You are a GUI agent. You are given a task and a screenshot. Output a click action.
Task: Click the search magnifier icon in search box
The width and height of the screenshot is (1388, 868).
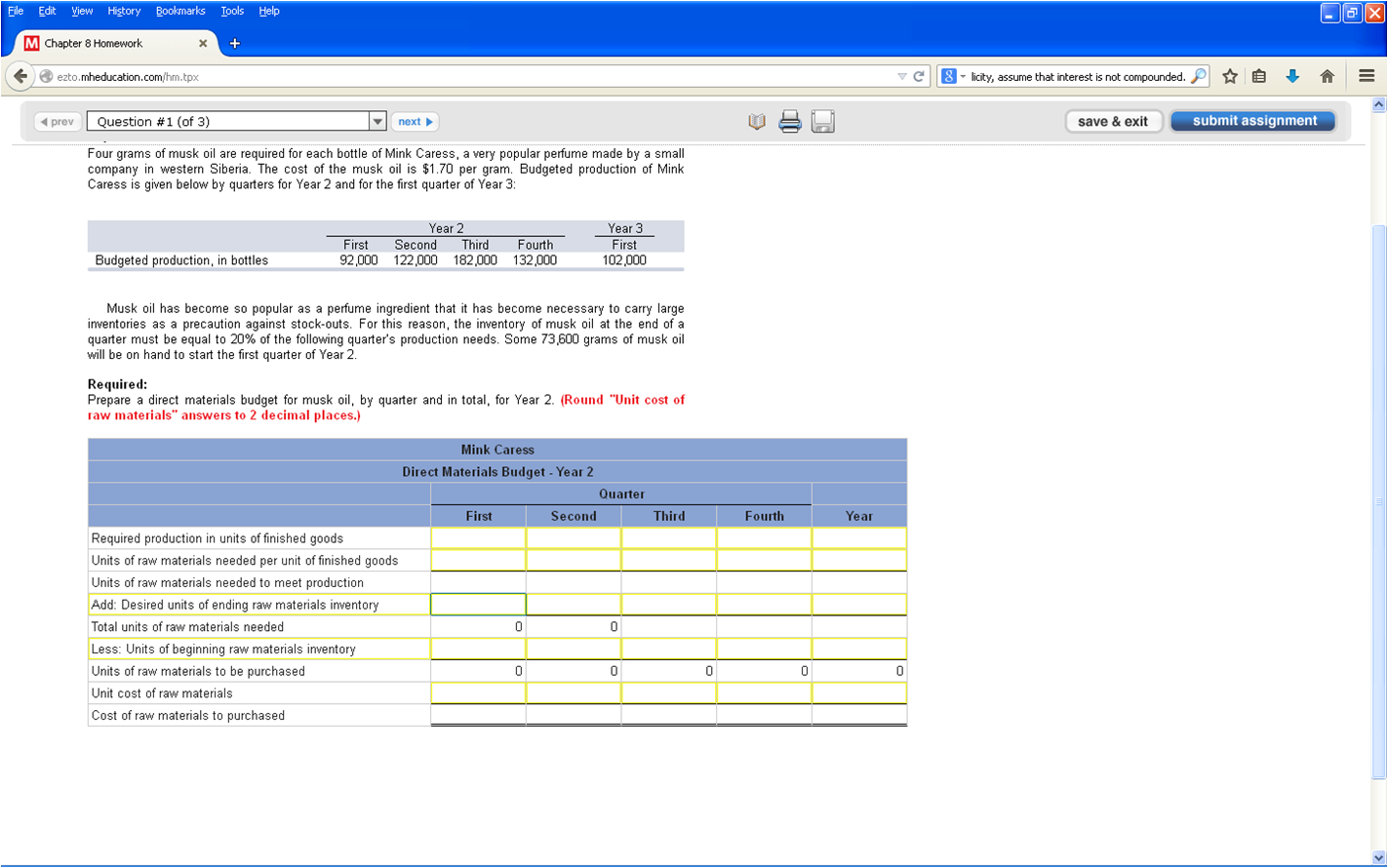click(x=1199, y=76)
